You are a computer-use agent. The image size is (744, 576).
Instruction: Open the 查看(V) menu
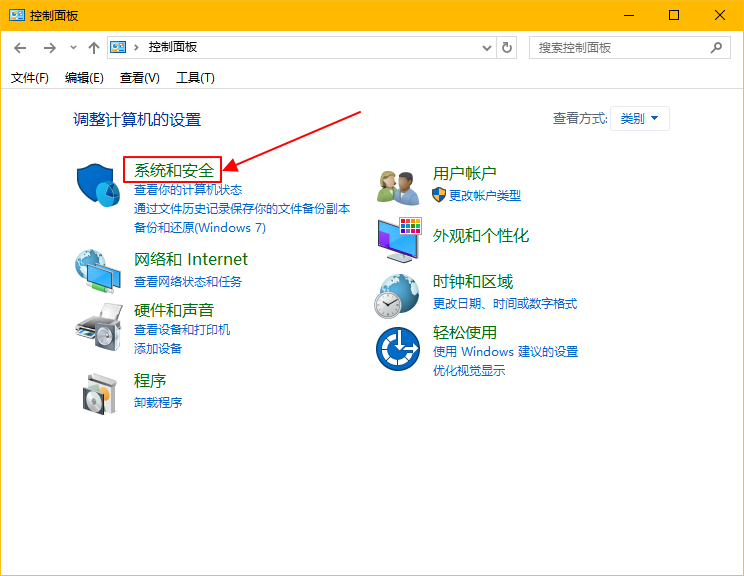coord(140,77)
